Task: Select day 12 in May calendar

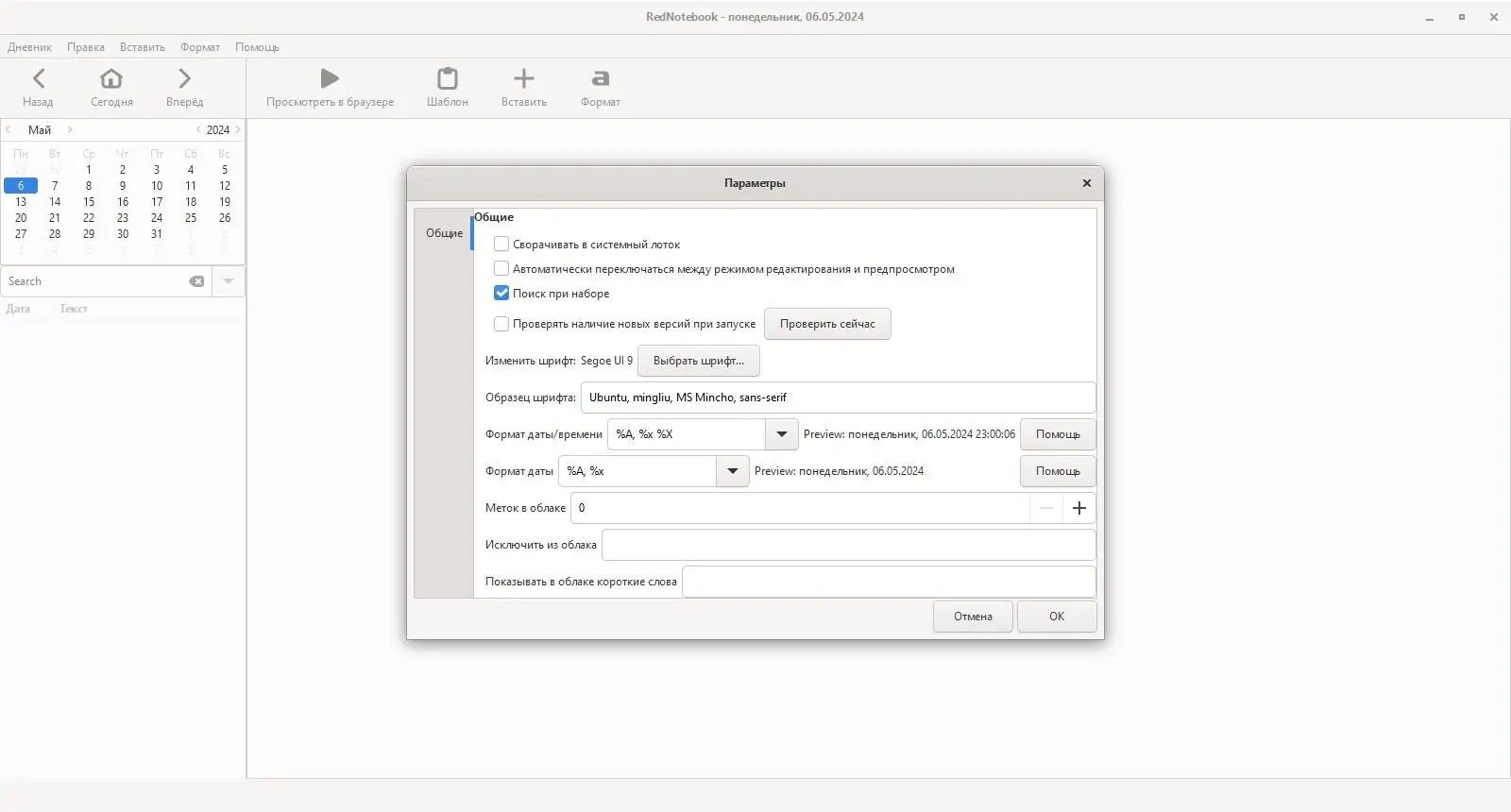Action: 225,186
